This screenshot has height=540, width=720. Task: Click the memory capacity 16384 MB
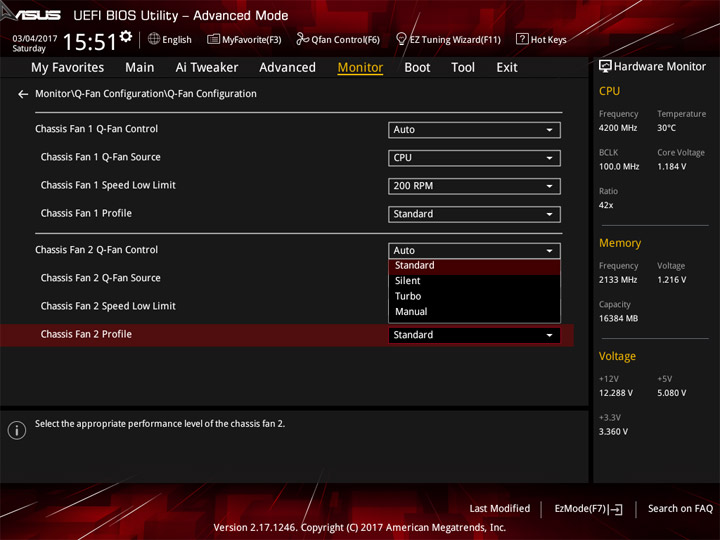click(x=618, y=319)
